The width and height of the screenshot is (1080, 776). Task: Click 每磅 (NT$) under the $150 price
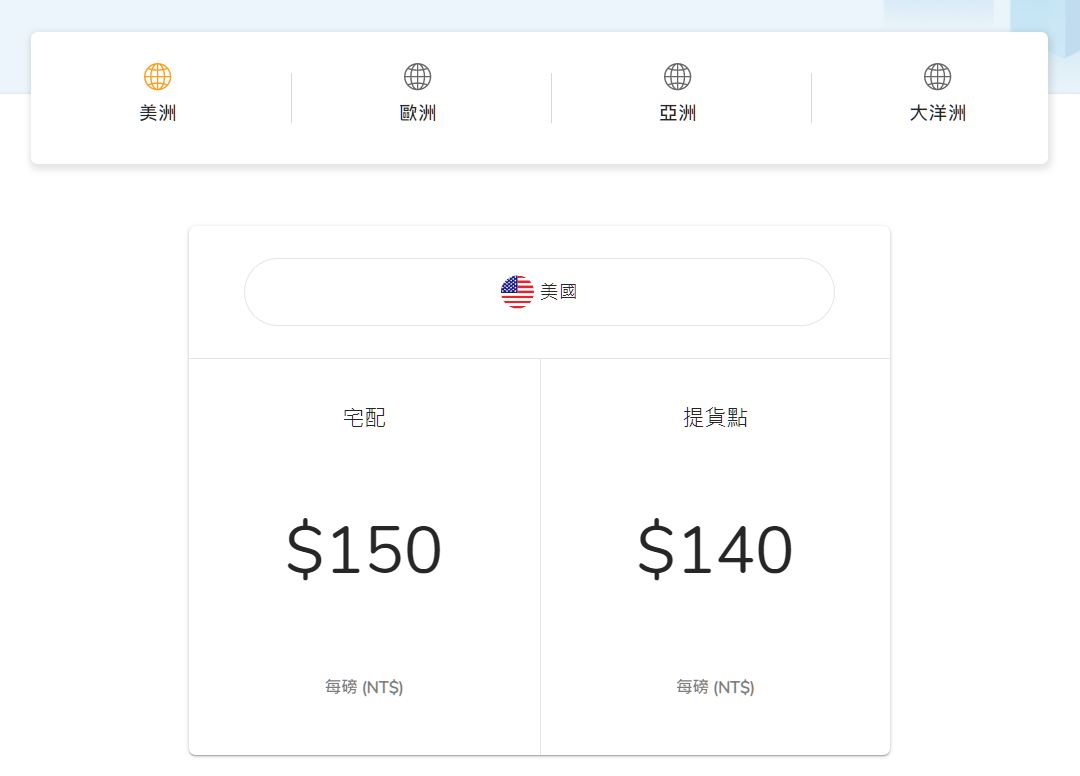coord(364,687)
